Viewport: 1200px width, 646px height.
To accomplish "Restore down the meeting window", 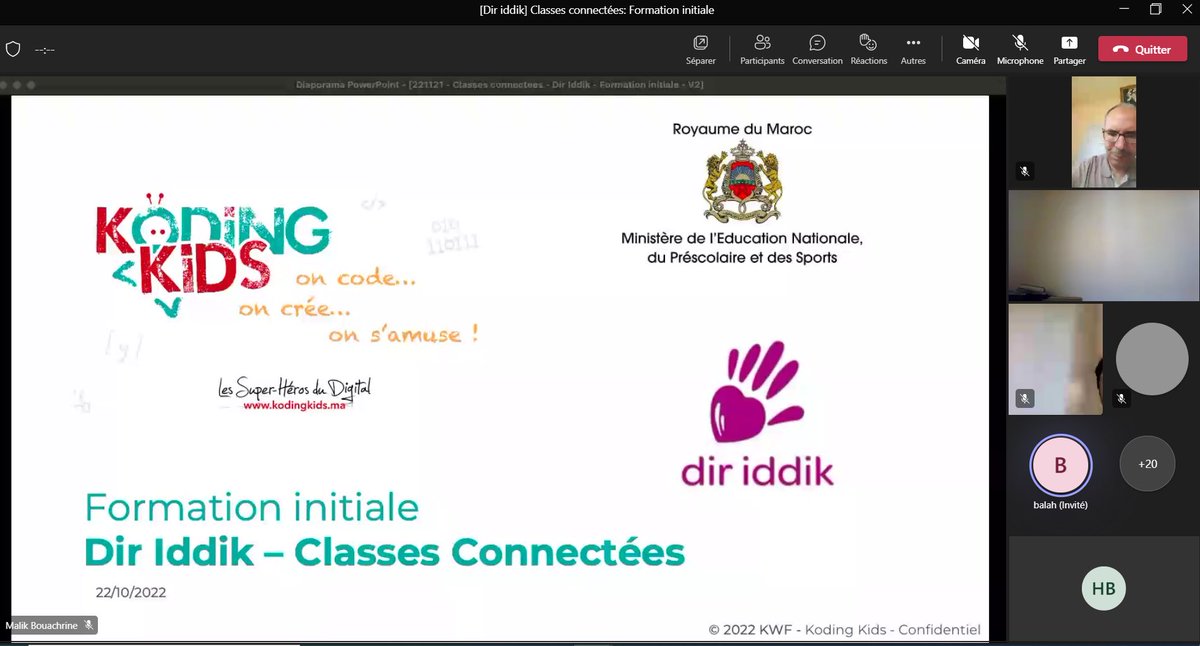I will click(x=1155, y=10).
